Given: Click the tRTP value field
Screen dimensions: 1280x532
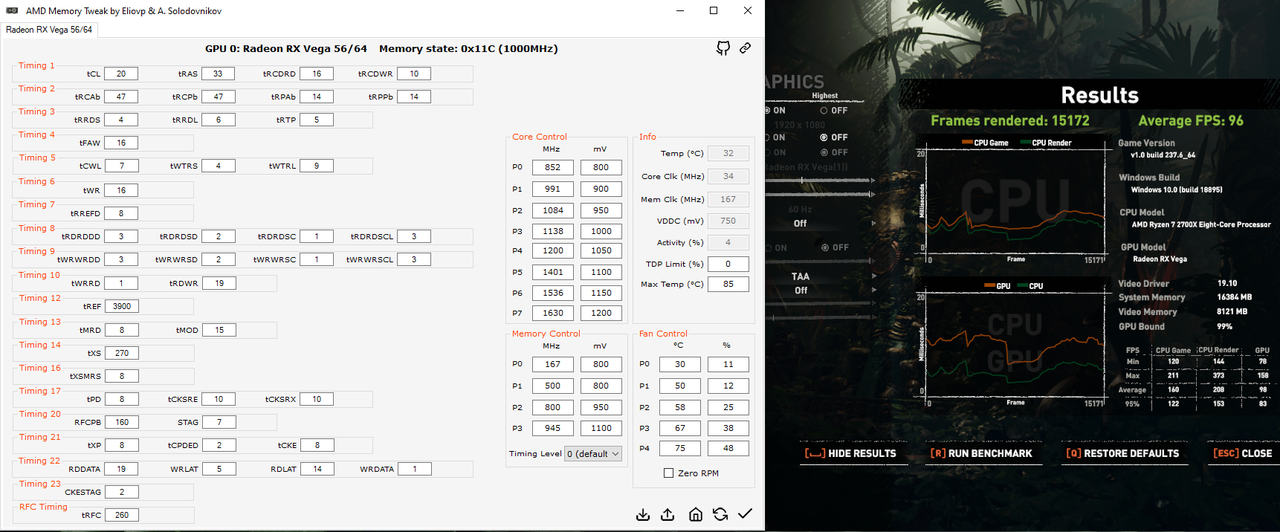Looking at the screenshot, I should (316, 120).
